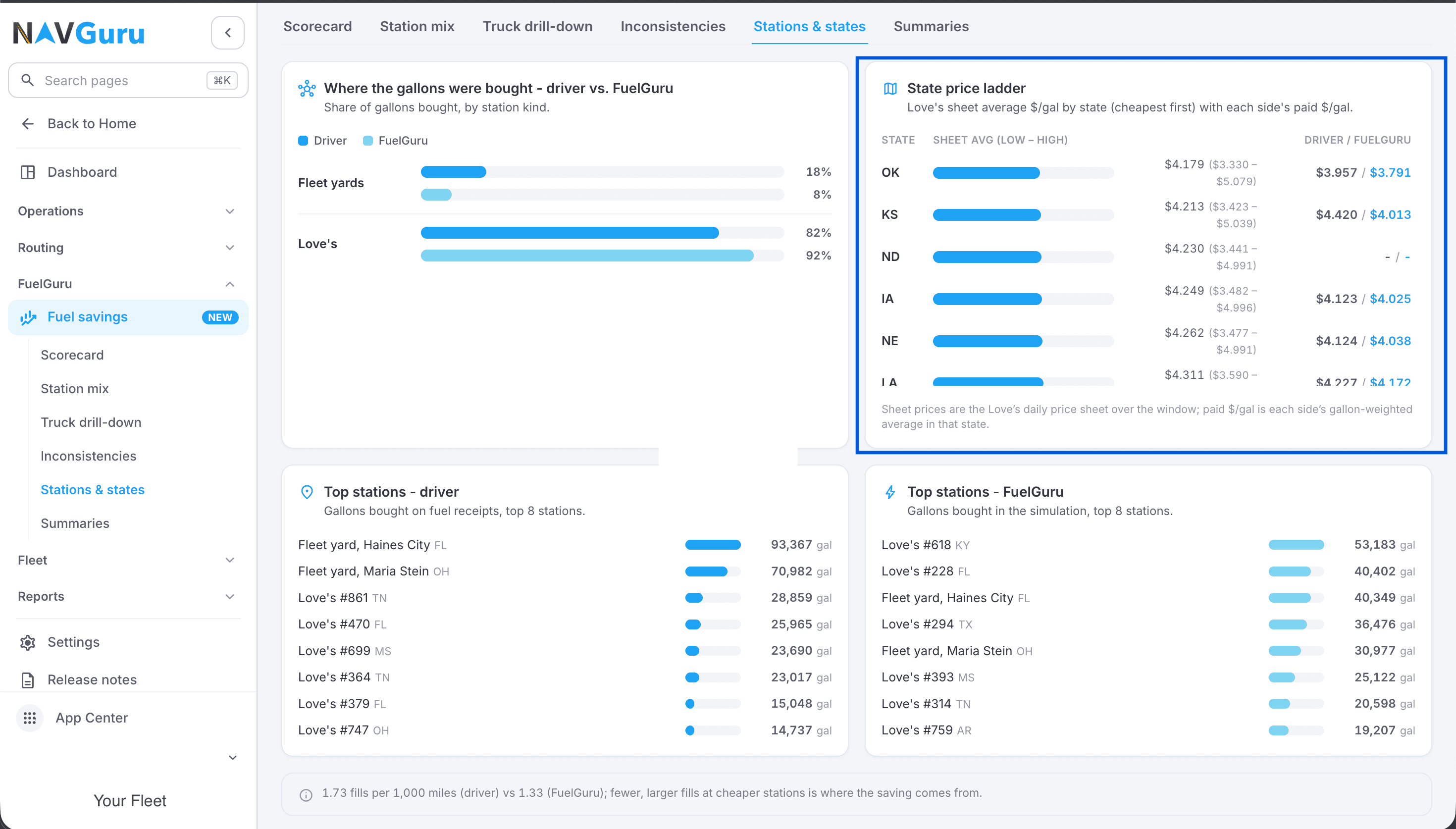Click the 53,183 gal value

click(1384, 545)
